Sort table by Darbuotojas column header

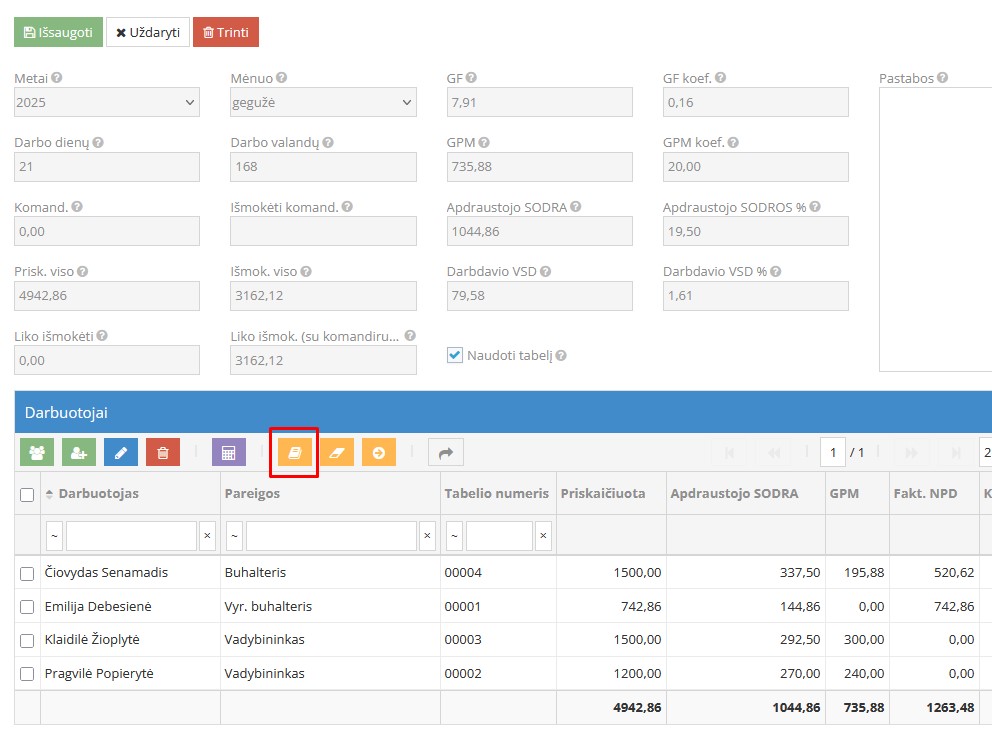tap(98, 493)
